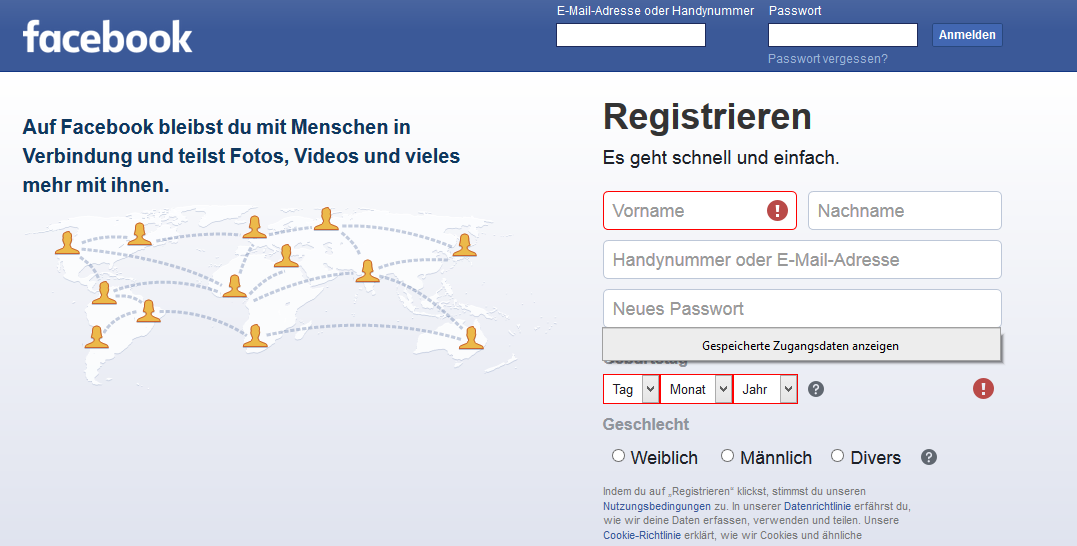Click the Facebook logo

[x=107, y=36]
